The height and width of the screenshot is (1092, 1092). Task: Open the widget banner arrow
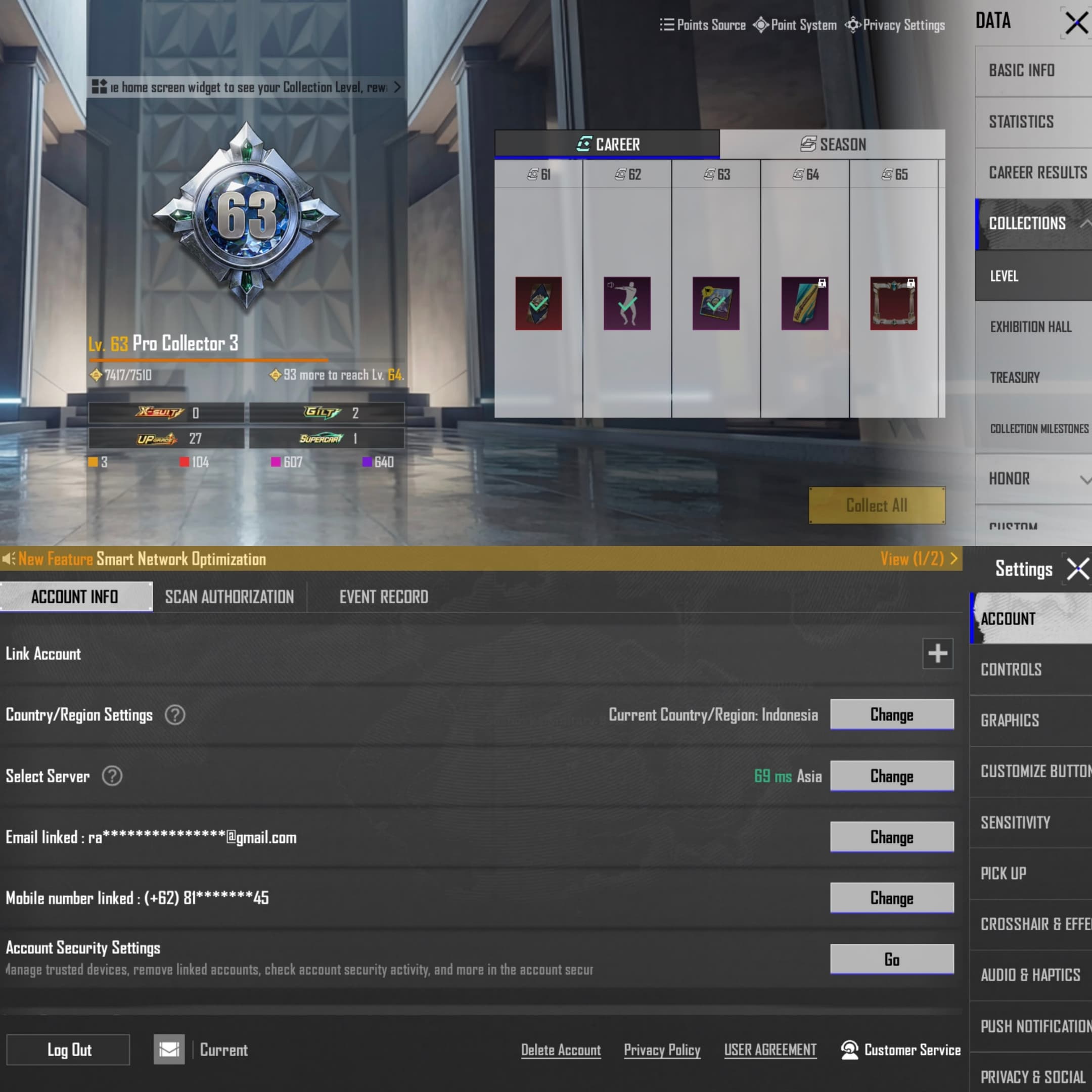pyautogui.click(x=397, y=86)
